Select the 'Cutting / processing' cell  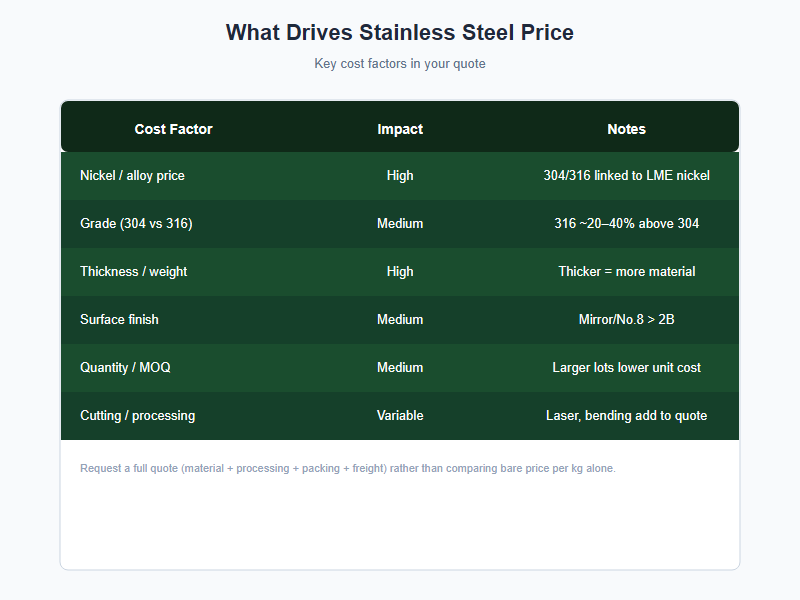[138, 415]
